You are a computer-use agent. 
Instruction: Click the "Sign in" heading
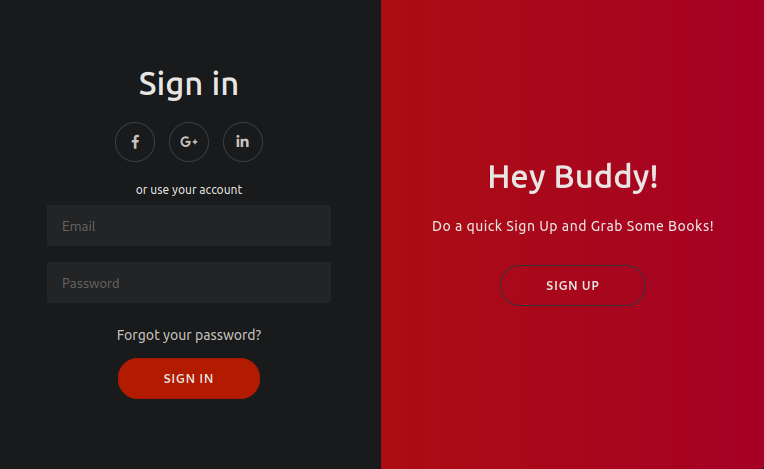click(189, 84)
